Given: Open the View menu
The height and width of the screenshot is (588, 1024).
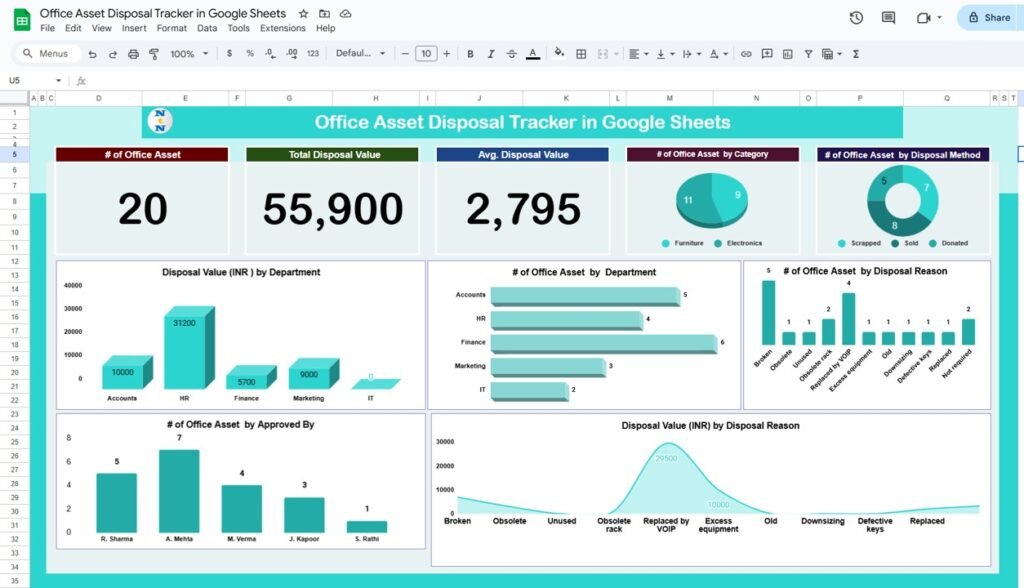Looking at the screenshot, I should (x=101, y=28).
